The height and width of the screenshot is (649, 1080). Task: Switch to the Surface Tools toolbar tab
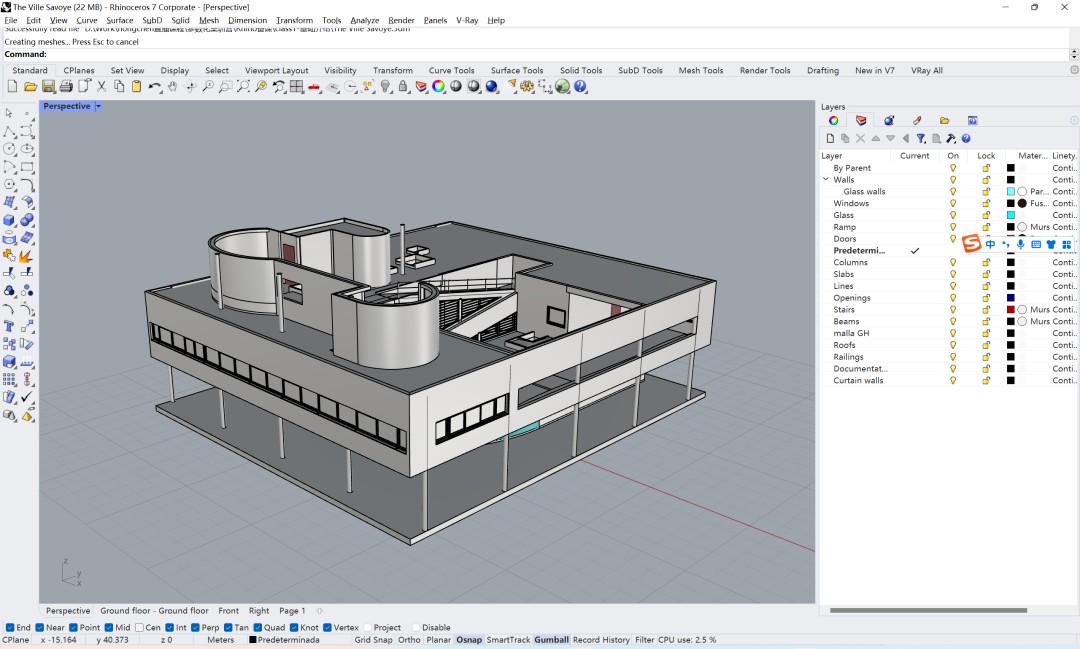517,70
